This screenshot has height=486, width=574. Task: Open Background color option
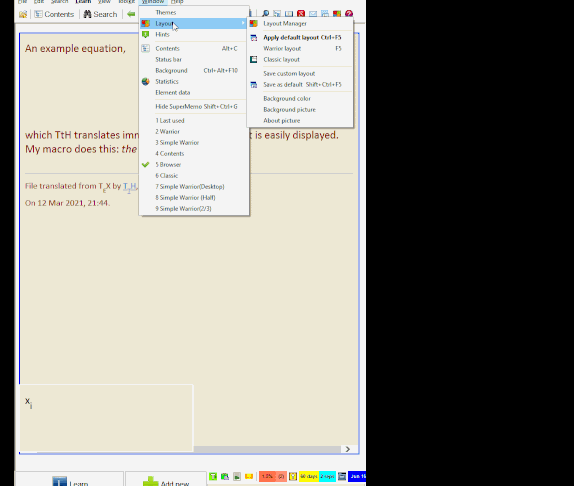pyautogui.click(x=300, y=98)
